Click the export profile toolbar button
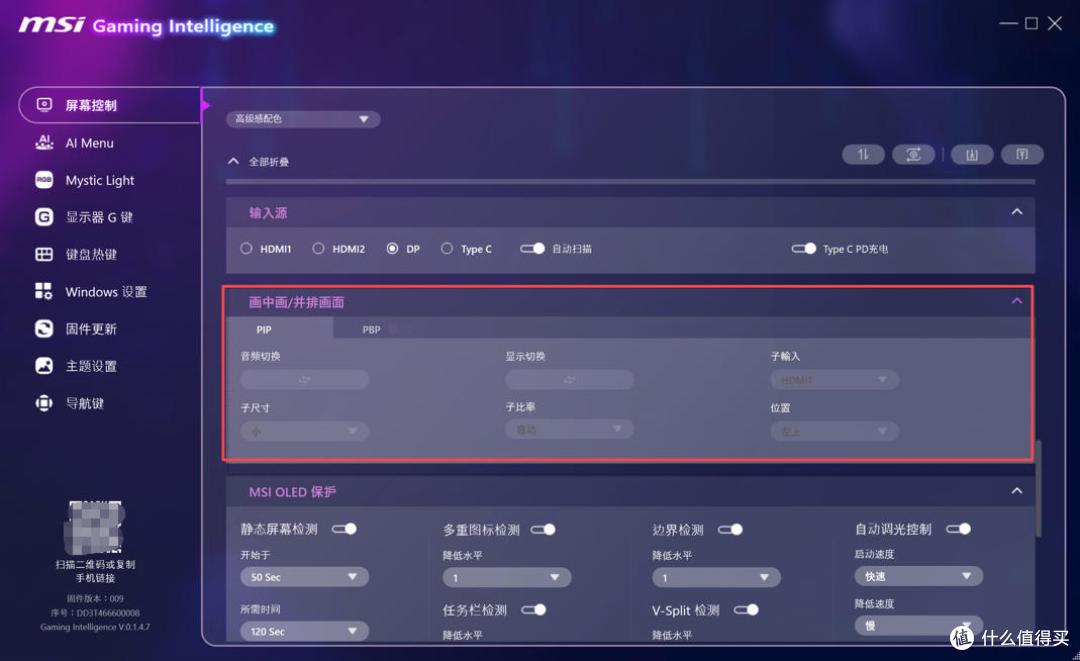 pos(1022,154)
